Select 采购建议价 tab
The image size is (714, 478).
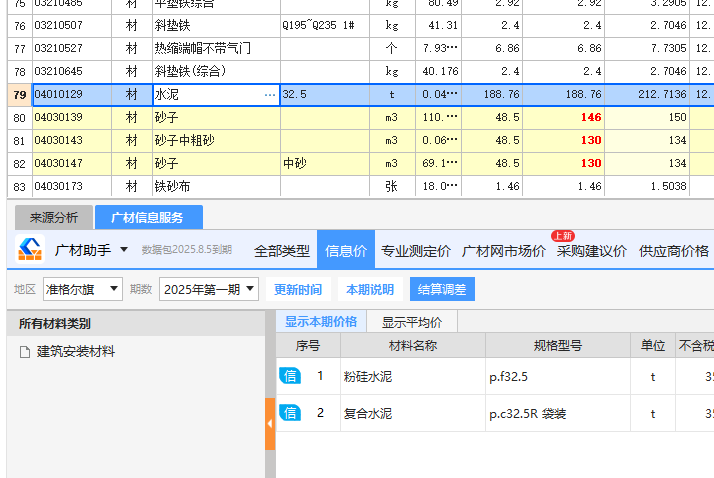pos(592,251)
